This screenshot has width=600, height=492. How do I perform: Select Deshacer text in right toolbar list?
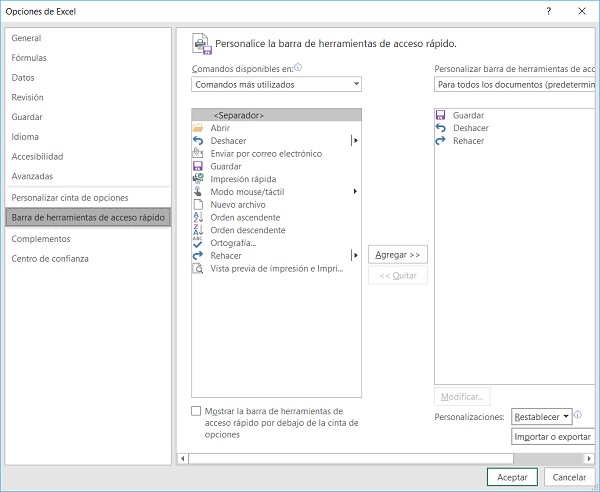pyautogui.click(x=471, y=128)
